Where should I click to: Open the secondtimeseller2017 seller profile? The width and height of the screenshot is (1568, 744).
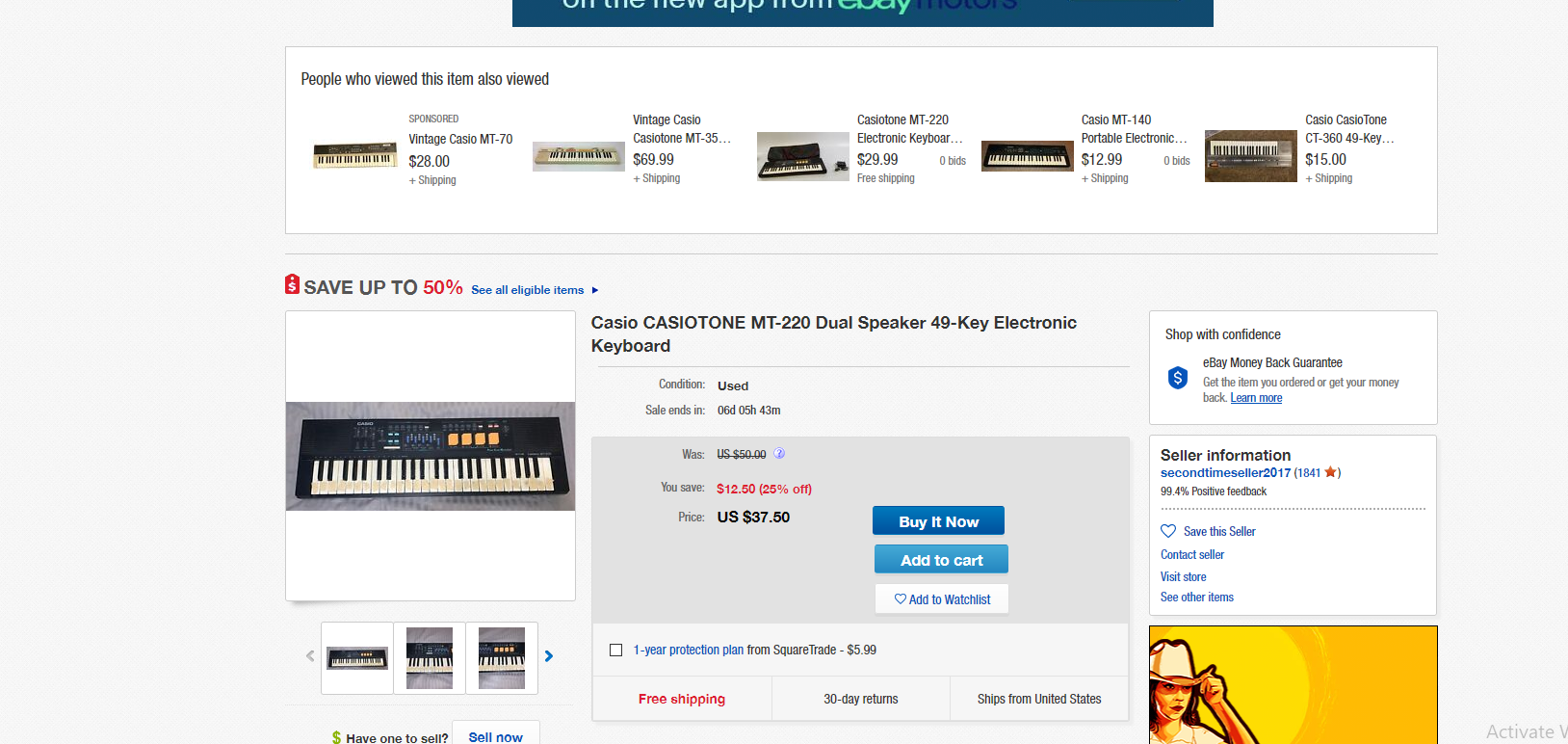pyautogui.click(x=1225, y=473)
